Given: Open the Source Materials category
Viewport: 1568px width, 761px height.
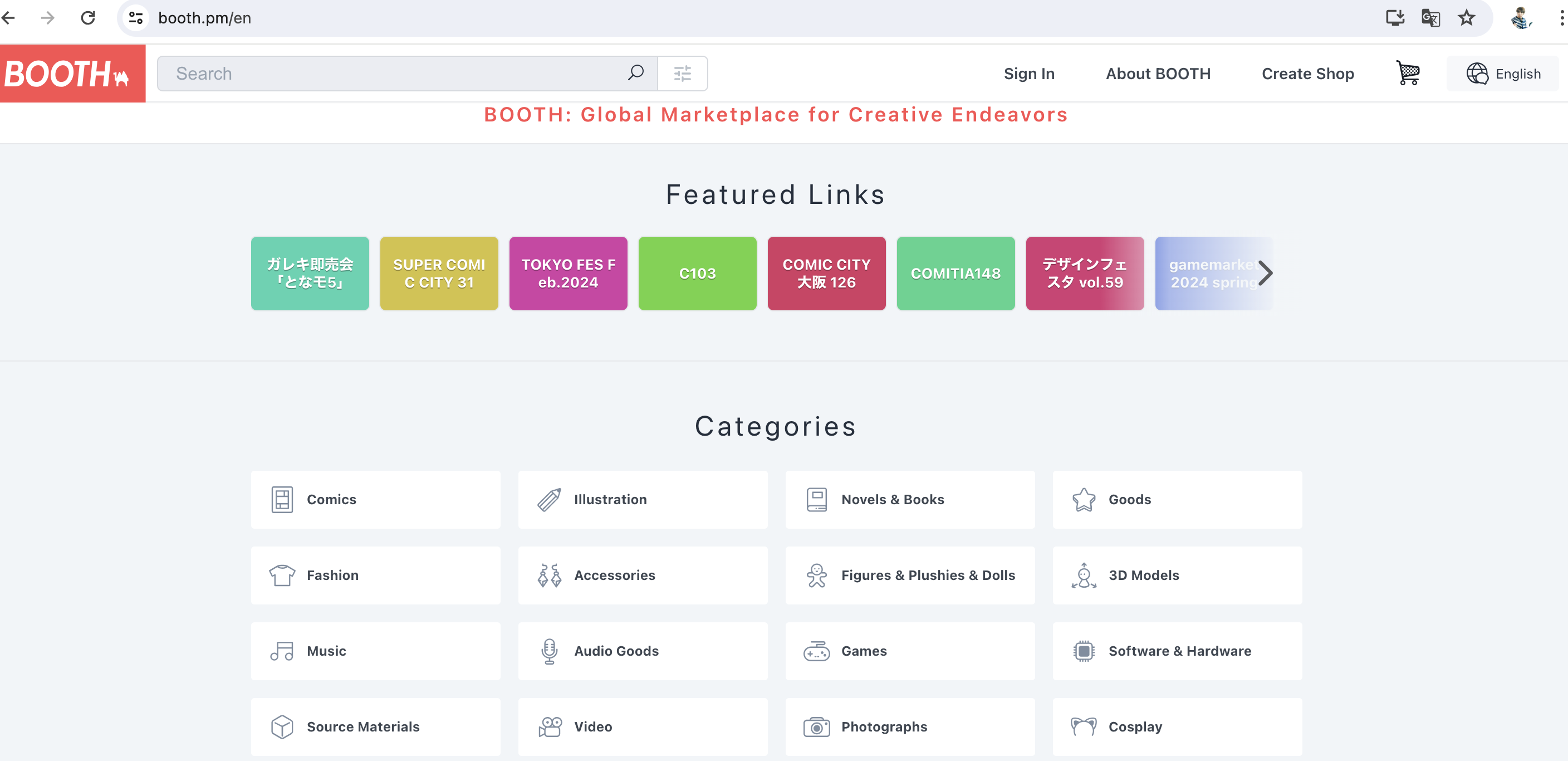Looking at the screenshot, I should click(x=375, y=727).
